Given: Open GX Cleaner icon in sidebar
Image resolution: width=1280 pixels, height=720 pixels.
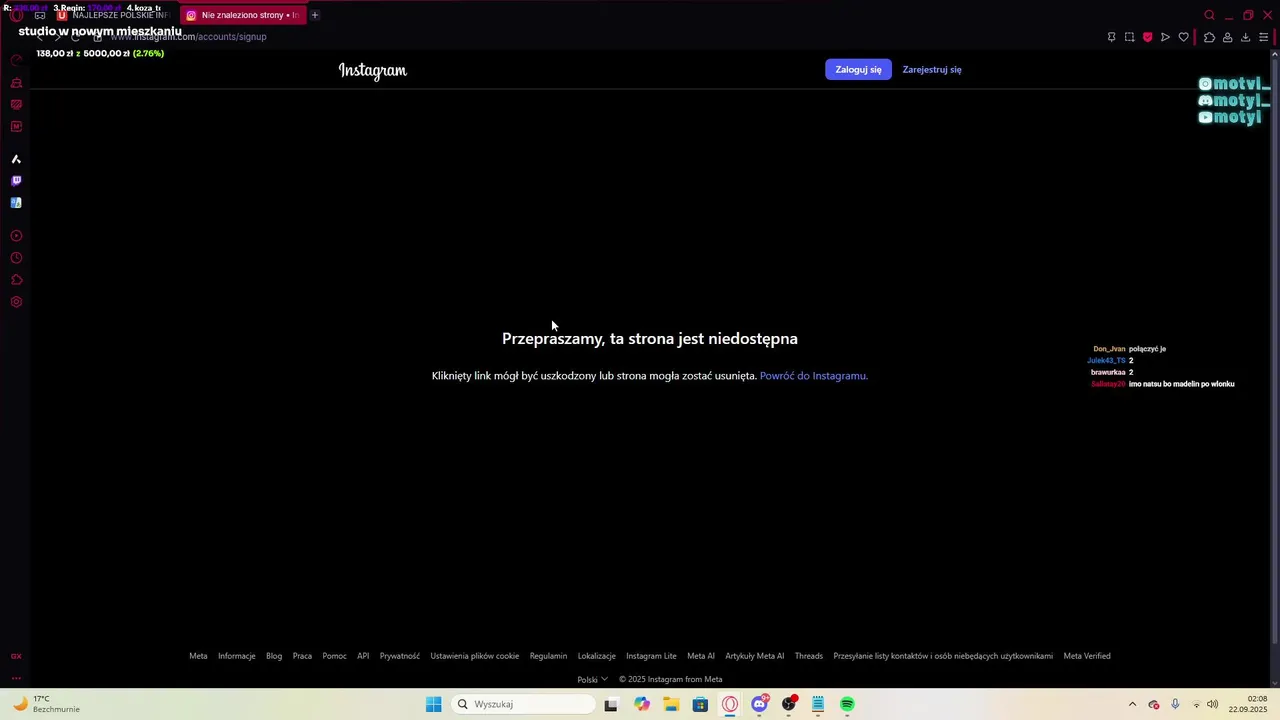Looking at the screenshot, I should pyautogui.click(x=16, y=83).
